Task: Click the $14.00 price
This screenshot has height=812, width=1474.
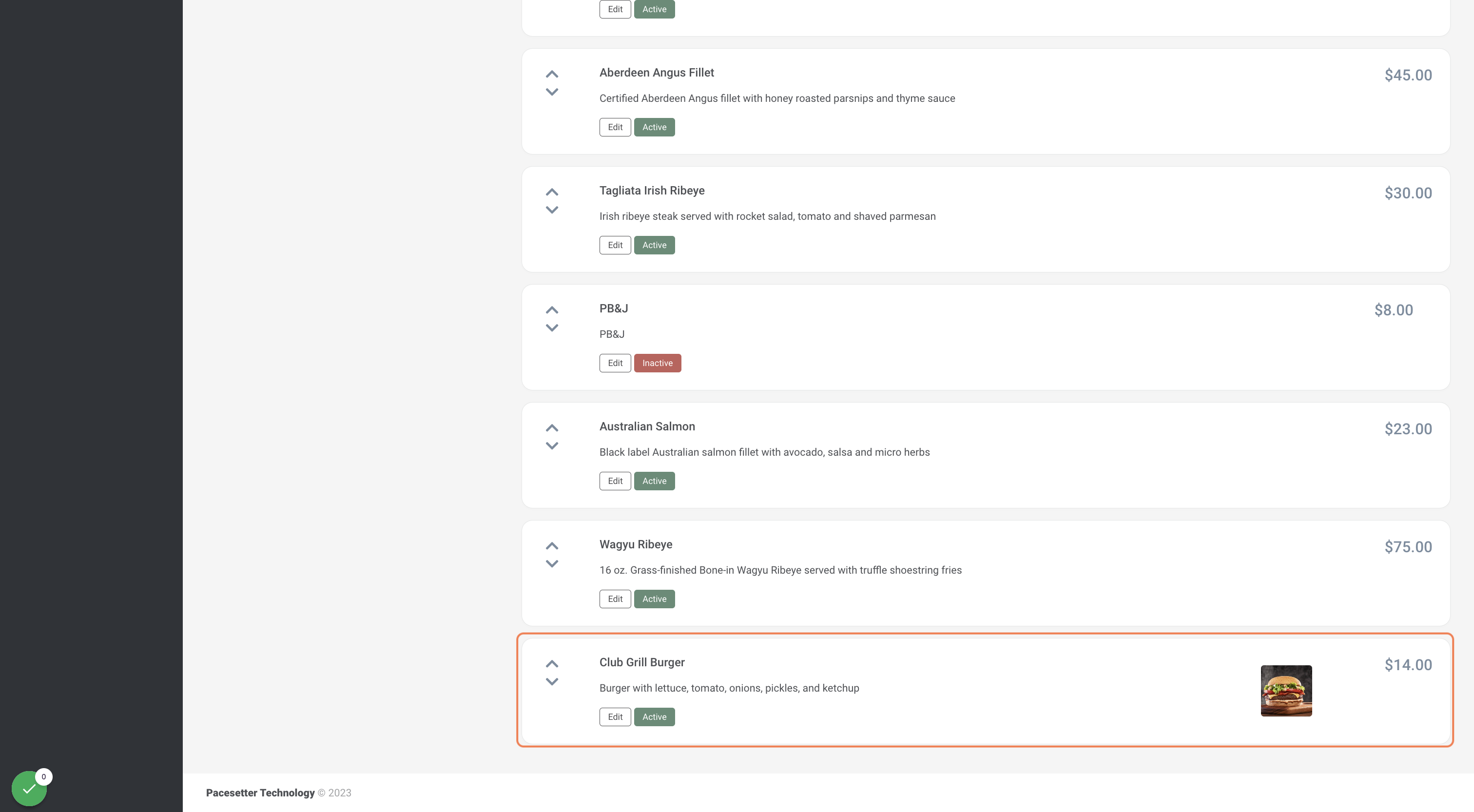Action: click(1408, 664)
